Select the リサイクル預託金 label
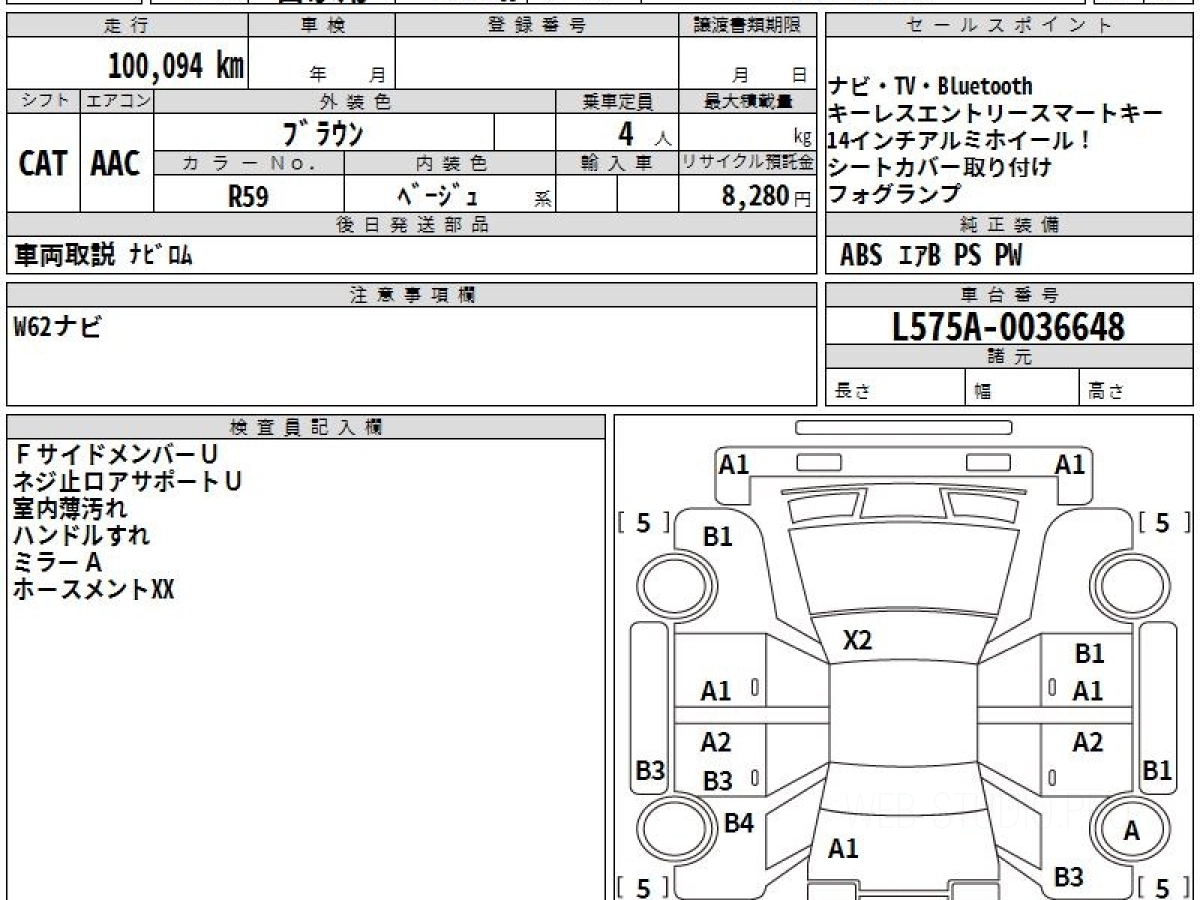 point(748,163)
